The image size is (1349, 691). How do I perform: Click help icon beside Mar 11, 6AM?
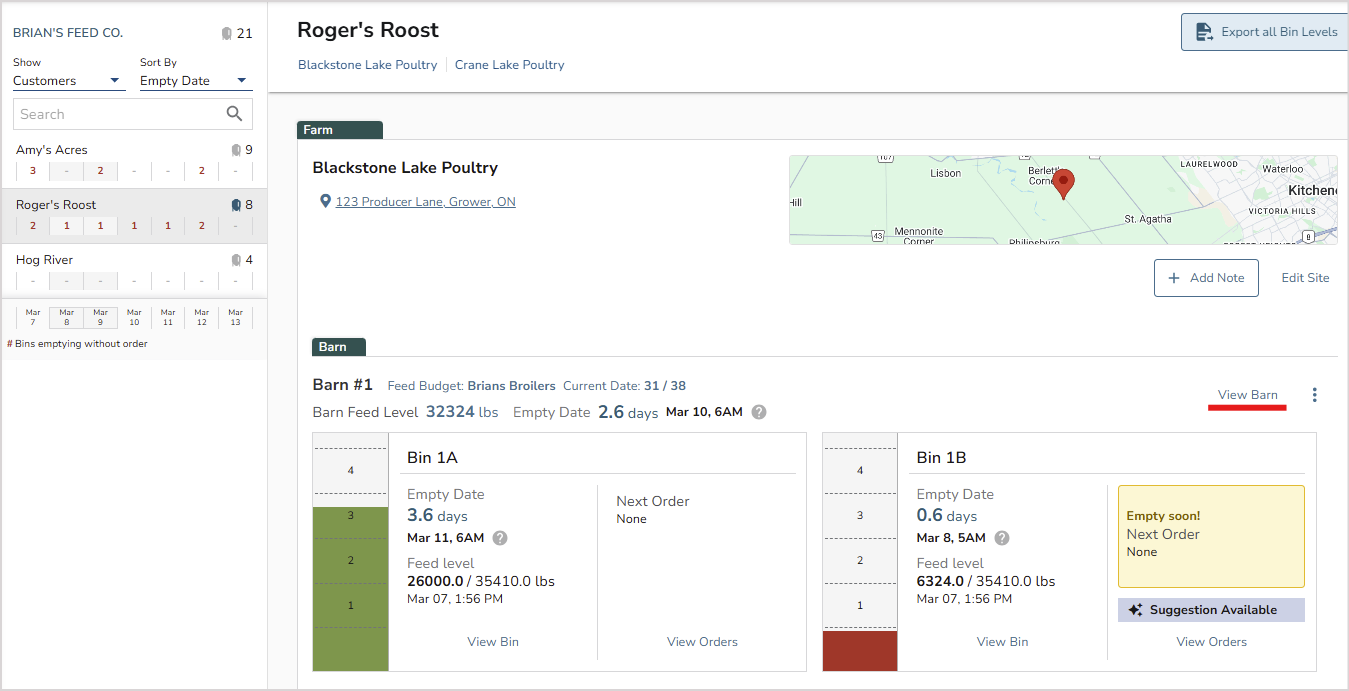point(500,538)
